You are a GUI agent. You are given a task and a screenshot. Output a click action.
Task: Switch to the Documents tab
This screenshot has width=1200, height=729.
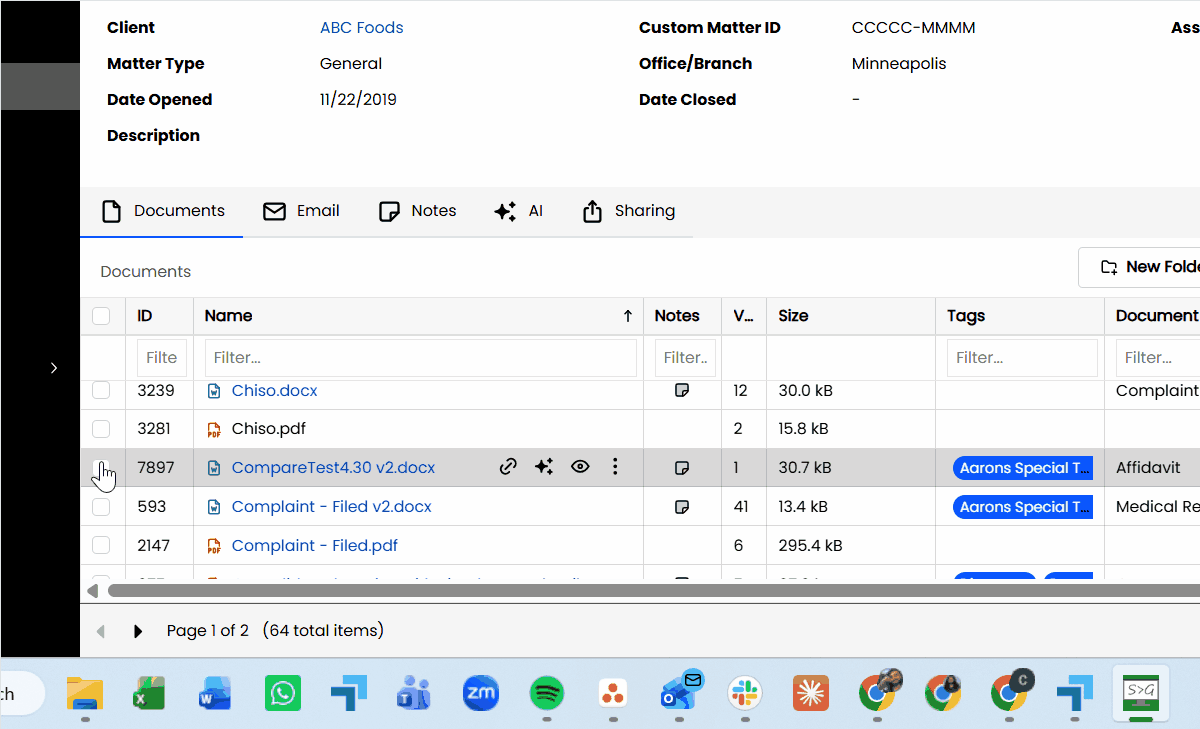pyautogui.click(x=163, y=211)
